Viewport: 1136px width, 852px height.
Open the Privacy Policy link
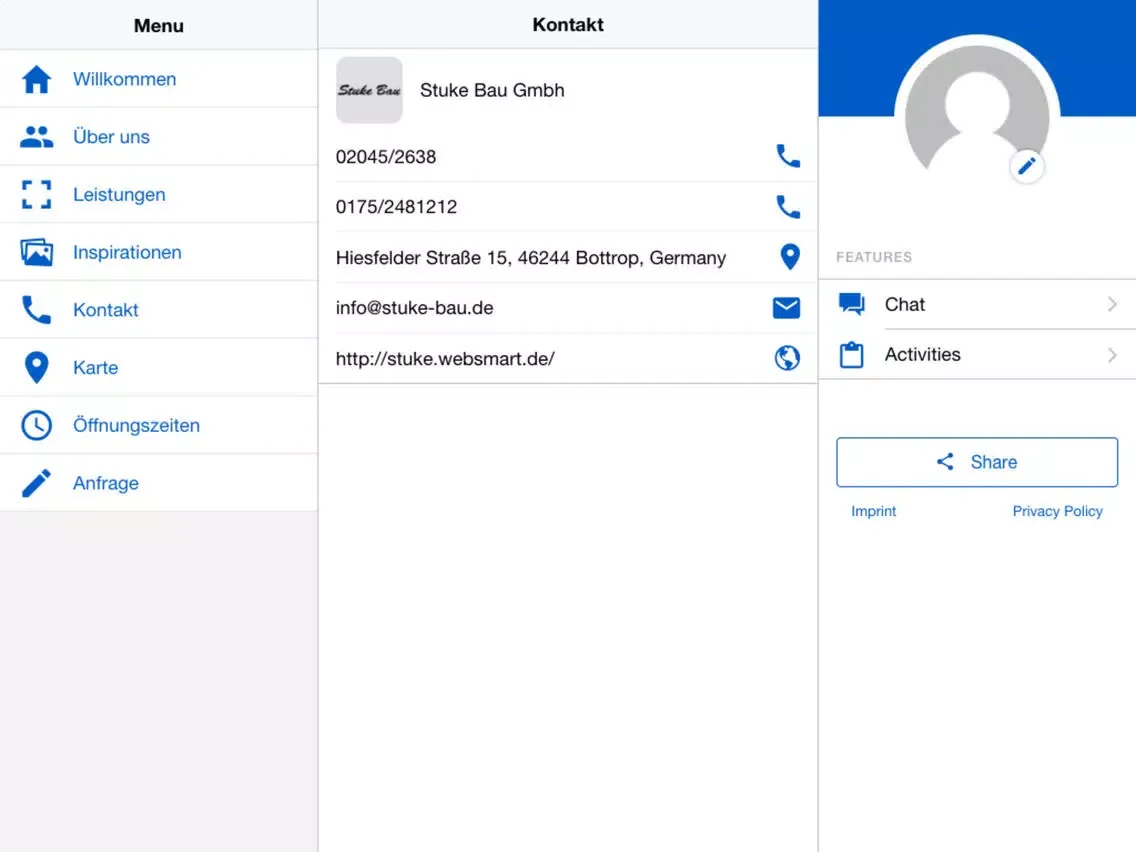tap(1057, 511)
